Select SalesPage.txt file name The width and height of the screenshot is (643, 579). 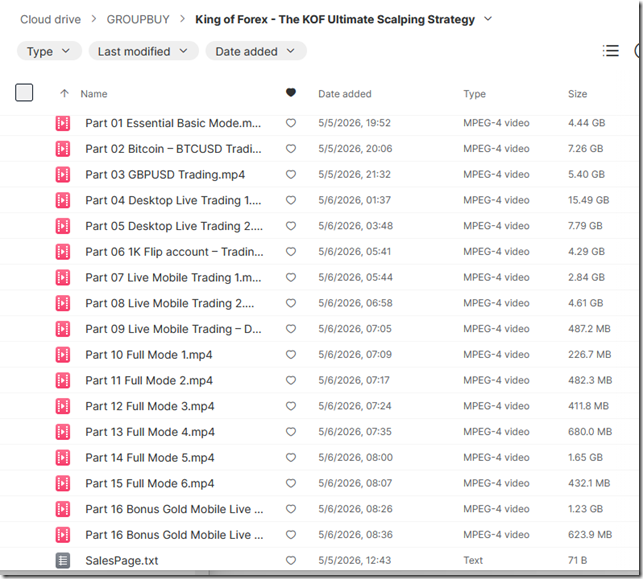click(122, 561)
